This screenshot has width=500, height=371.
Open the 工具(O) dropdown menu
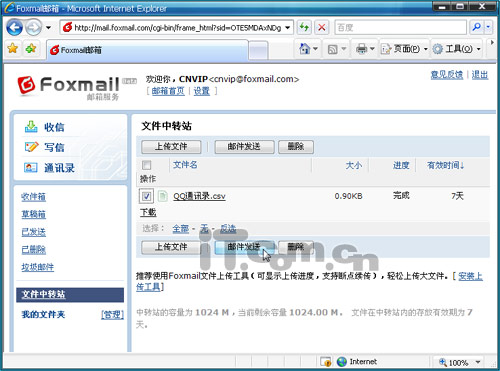pyautogui.click(x=457, y=49)
